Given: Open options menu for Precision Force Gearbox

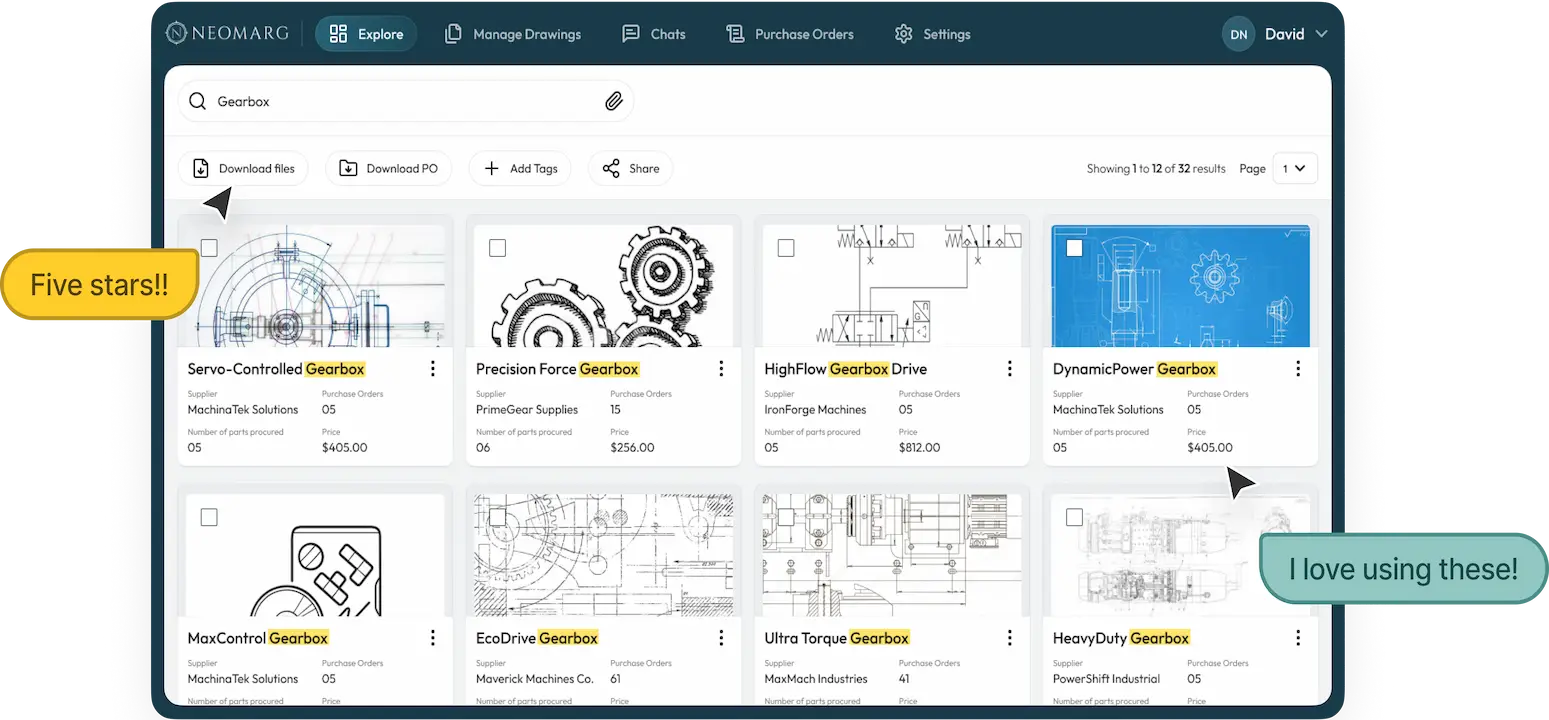Looking at the screenshot, I should (x=721, y=368).
